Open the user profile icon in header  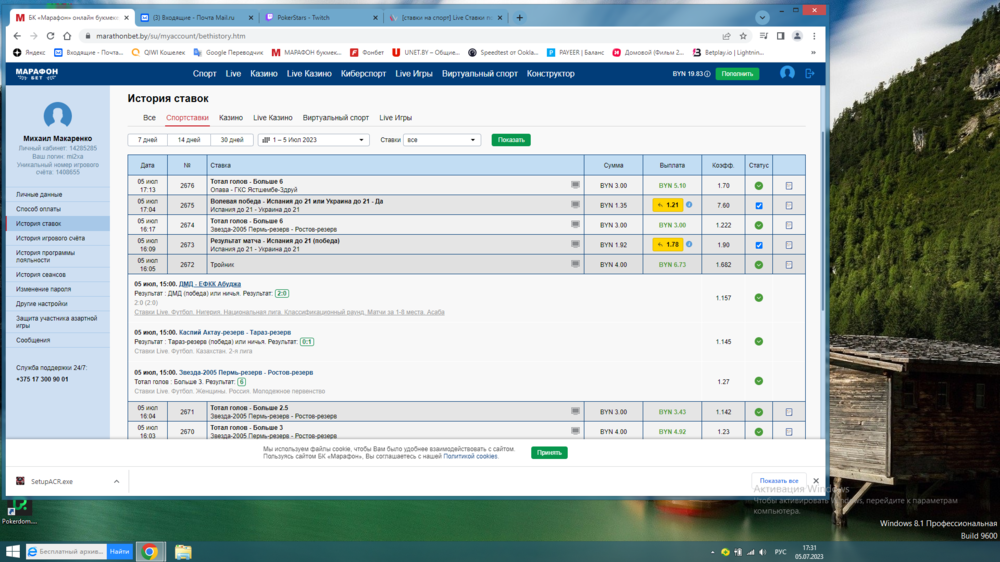pos(787,73)
